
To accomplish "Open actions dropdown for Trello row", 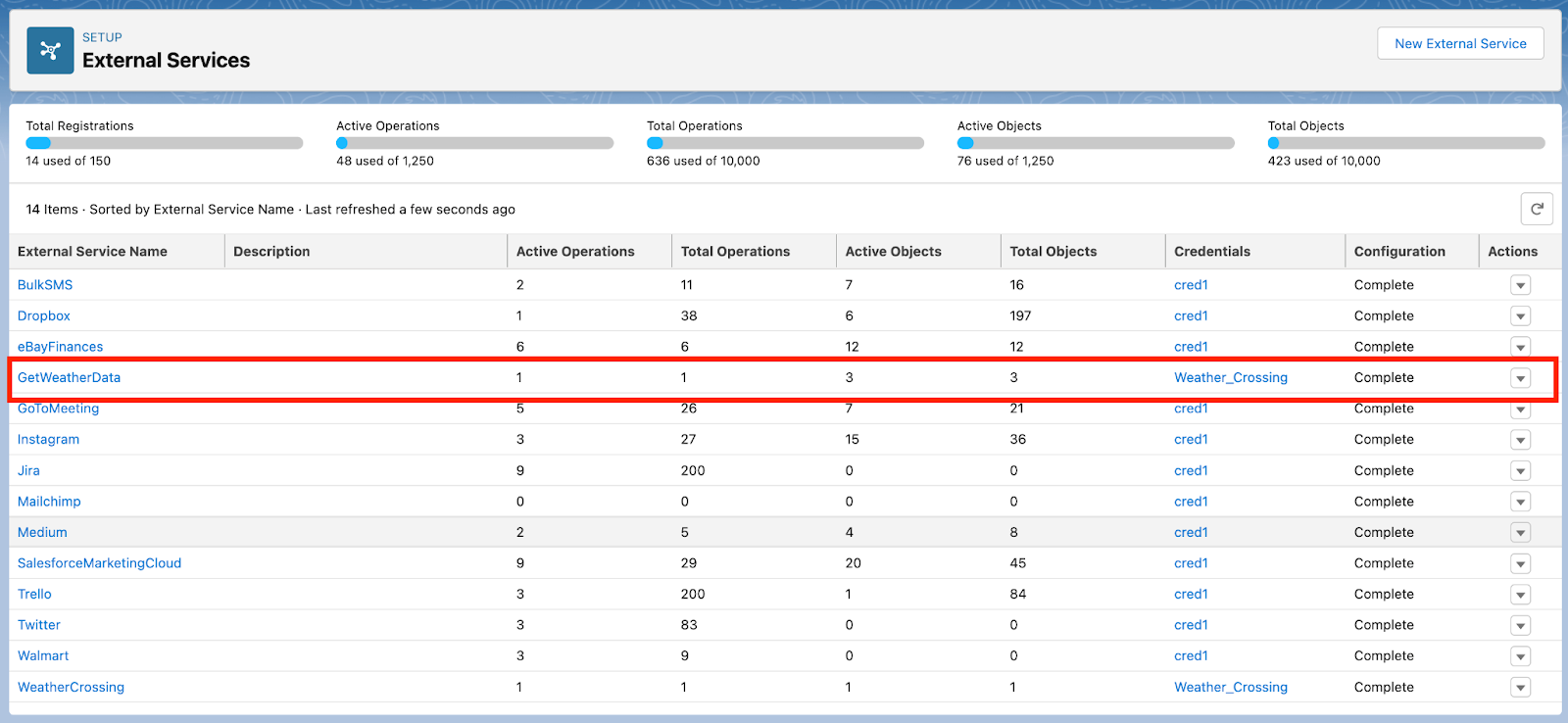I will [x=1520, y=595].
